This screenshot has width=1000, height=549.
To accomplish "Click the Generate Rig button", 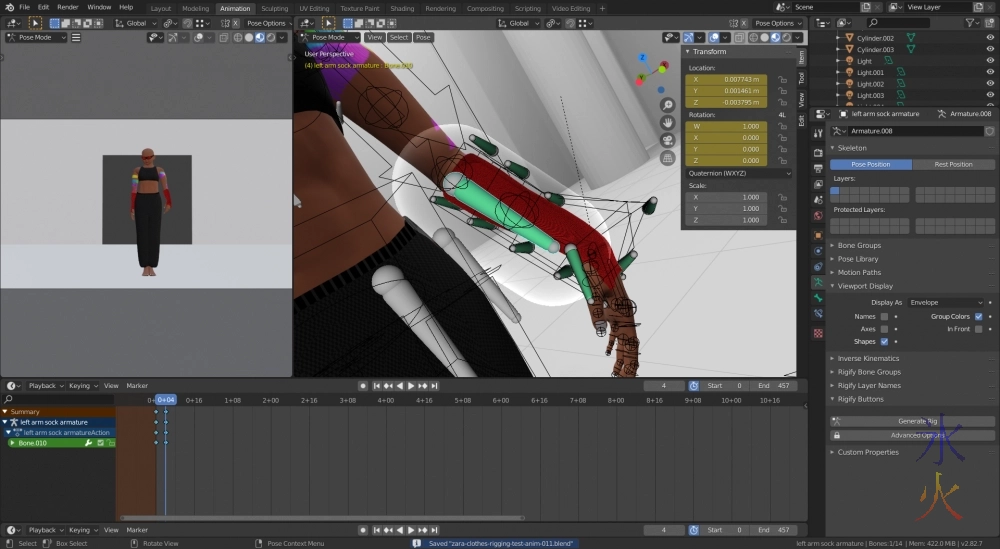I will (917, 421).
